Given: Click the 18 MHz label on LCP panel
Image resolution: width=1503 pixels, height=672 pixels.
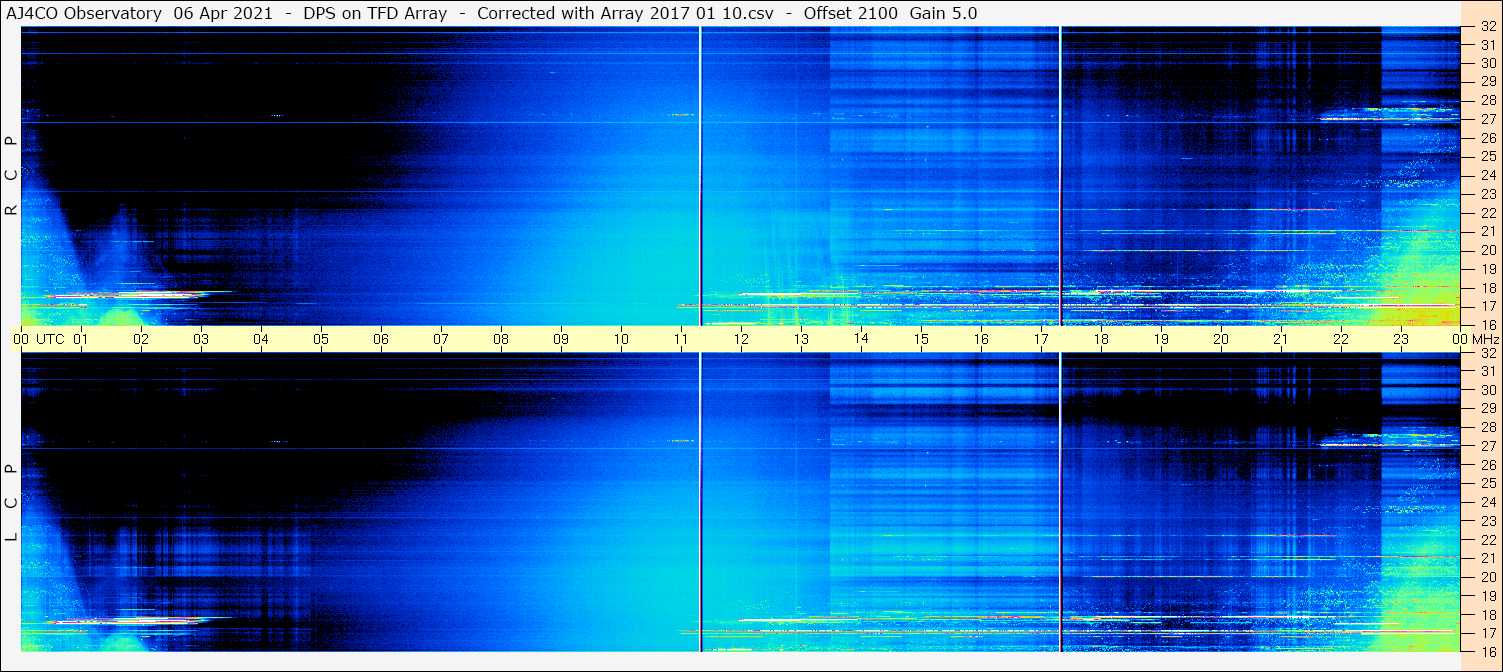Looking at the screenshot, I should (1488, 614).
